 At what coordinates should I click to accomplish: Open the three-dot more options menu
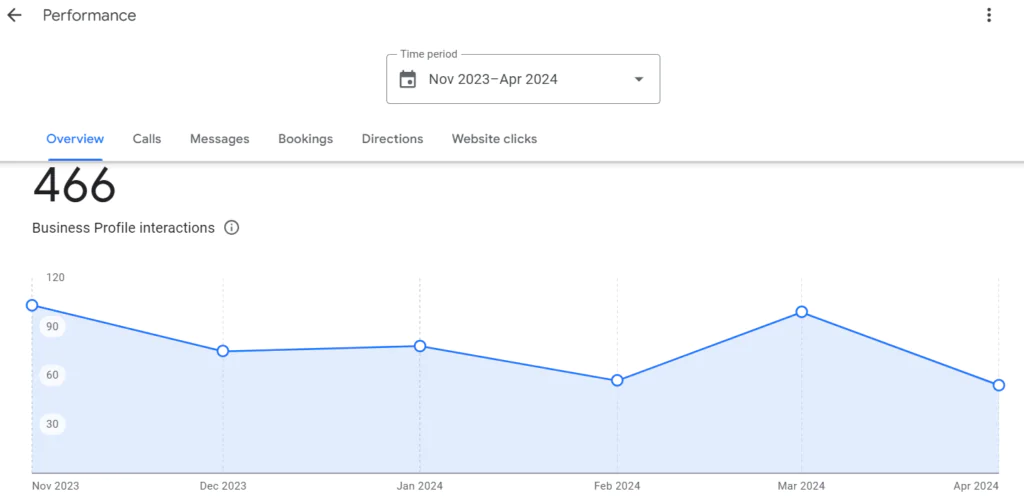pos(989,15)
